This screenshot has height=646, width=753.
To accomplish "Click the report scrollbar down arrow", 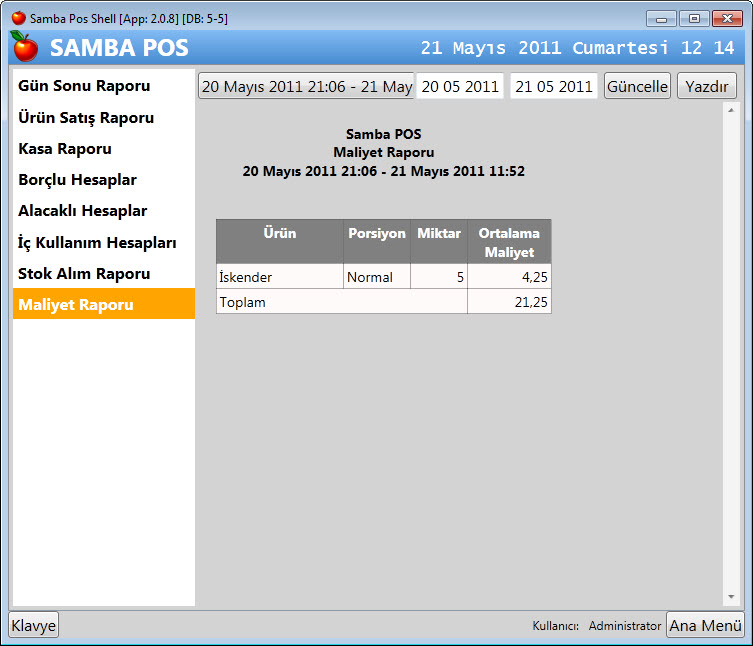I will point(731,597).
